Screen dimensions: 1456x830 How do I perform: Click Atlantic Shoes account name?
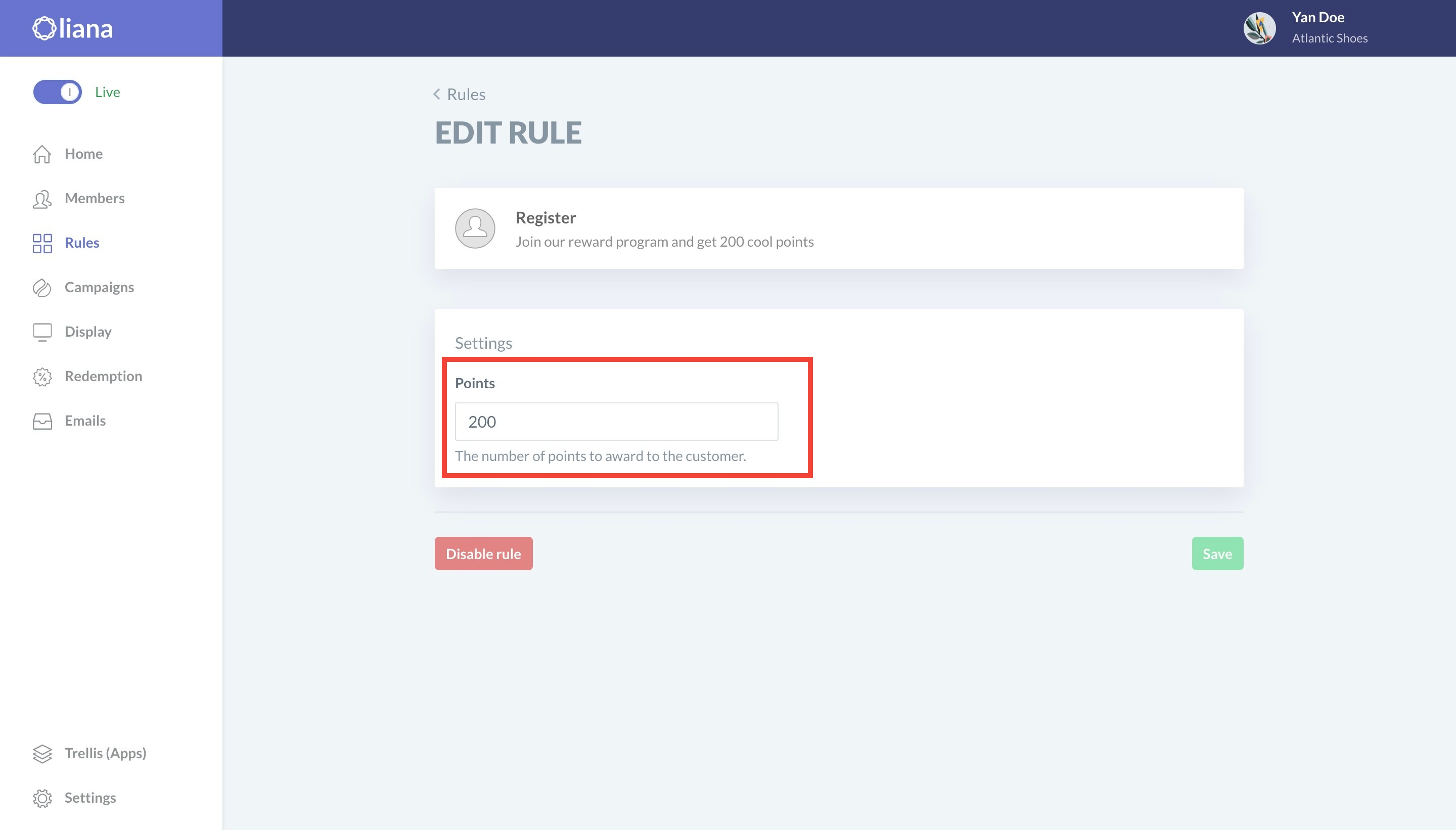(x=1330, y=38)
